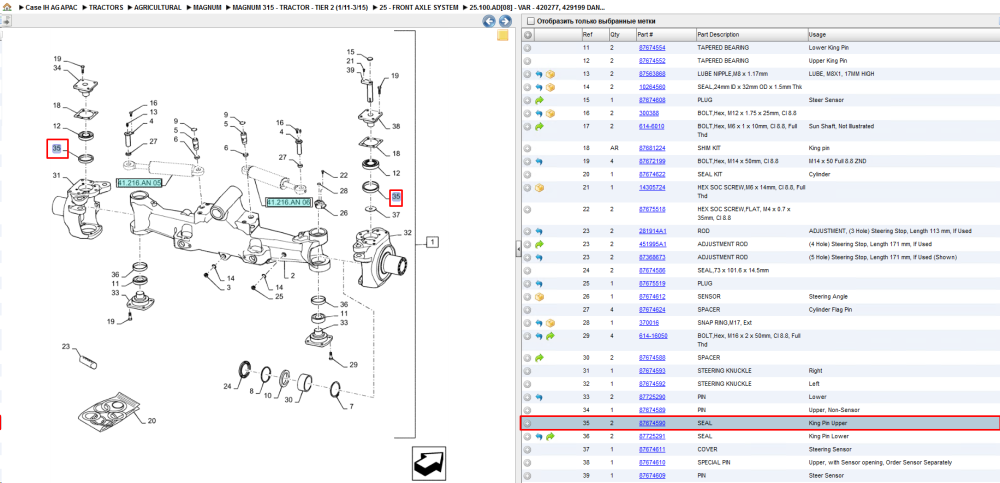Open box icon on SENSOR ref 26
1000x483 pixels.
coord(539,297)
